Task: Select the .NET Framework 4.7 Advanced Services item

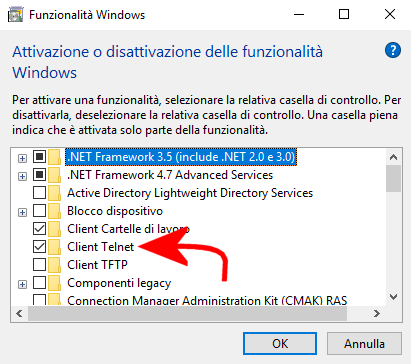Action: point(170,175)
